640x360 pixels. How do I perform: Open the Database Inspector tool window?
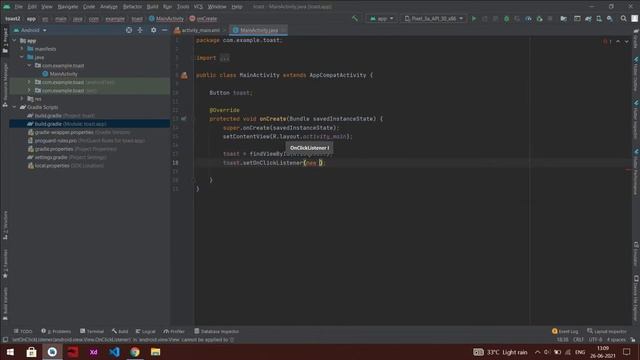click(217, 331)
